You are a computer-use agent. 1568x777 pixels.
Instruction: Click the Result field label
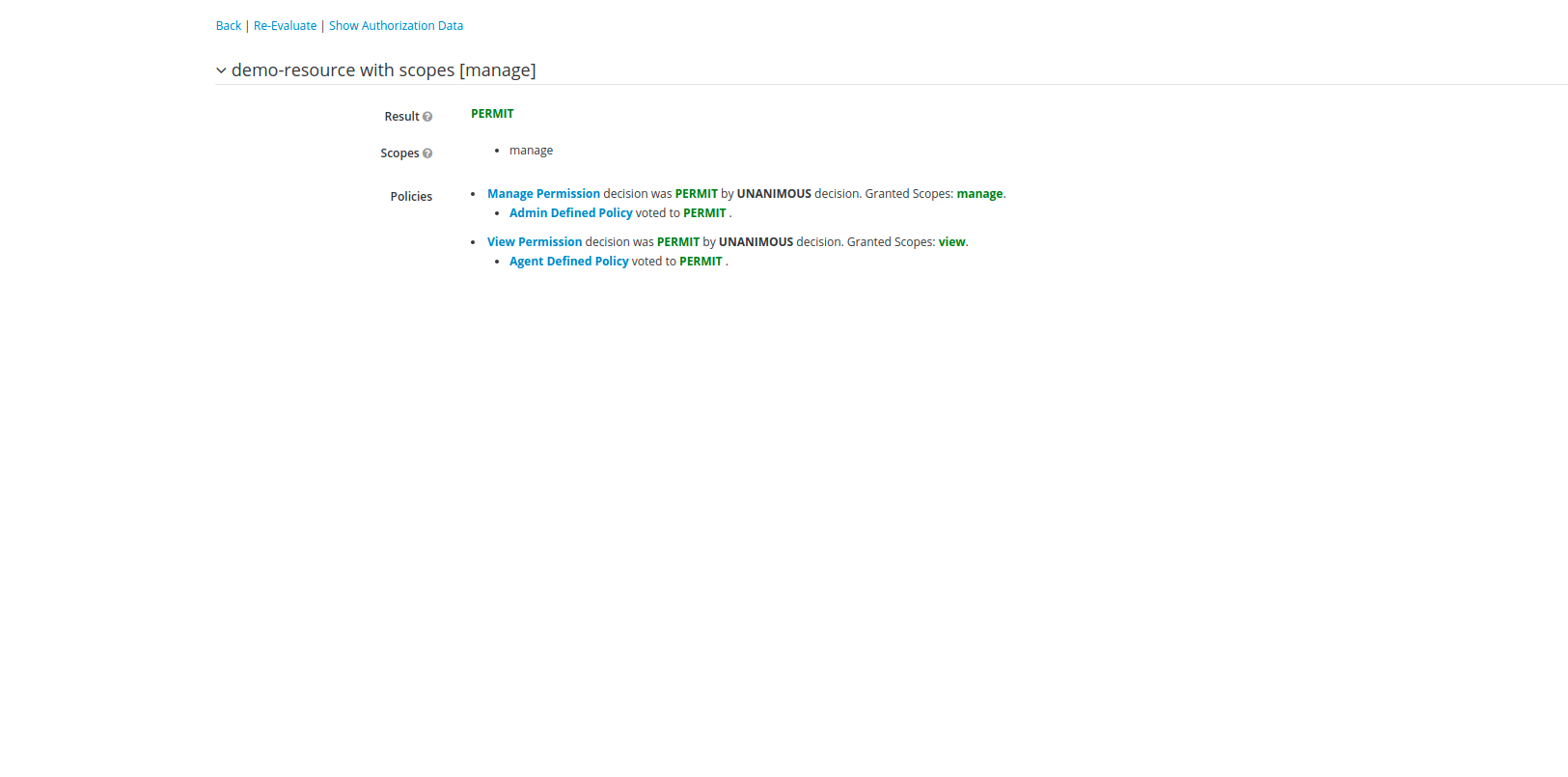pos(401,117)
